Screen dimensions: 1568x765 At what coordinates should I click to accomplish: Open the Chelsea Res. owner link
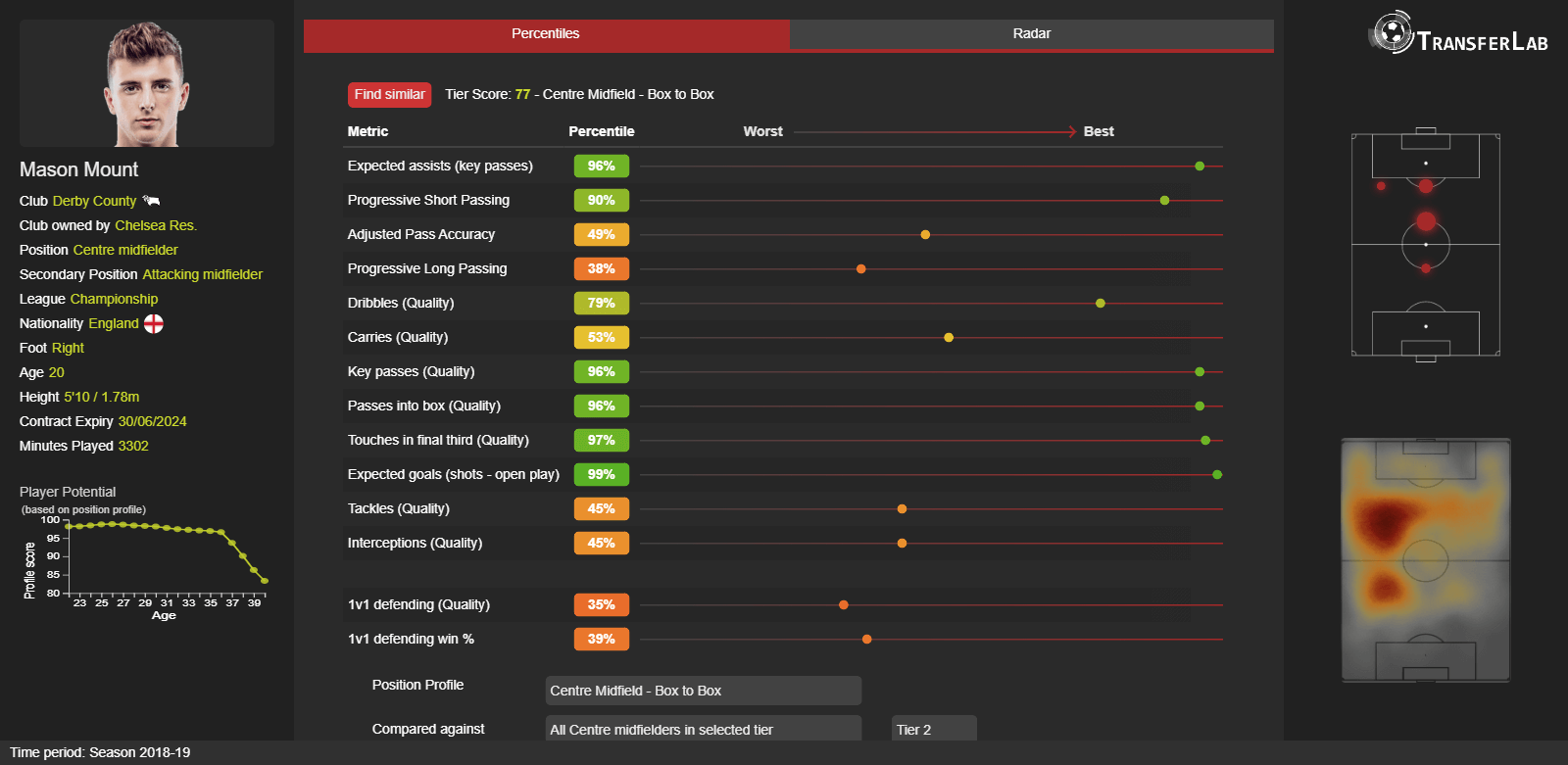point(156,225)
